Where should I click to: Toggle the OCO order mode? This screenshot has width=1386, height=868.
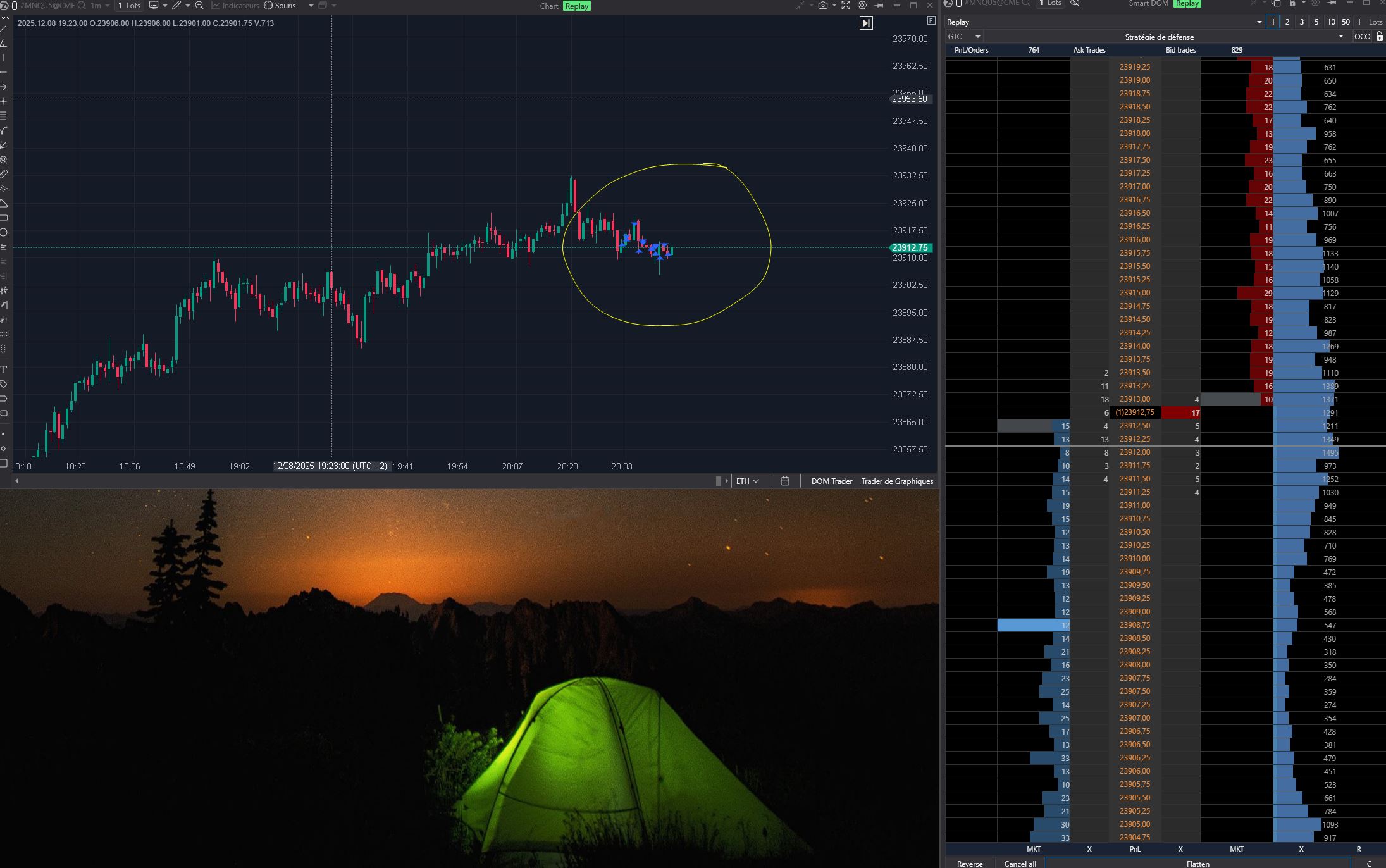(x=1362, y=37)
